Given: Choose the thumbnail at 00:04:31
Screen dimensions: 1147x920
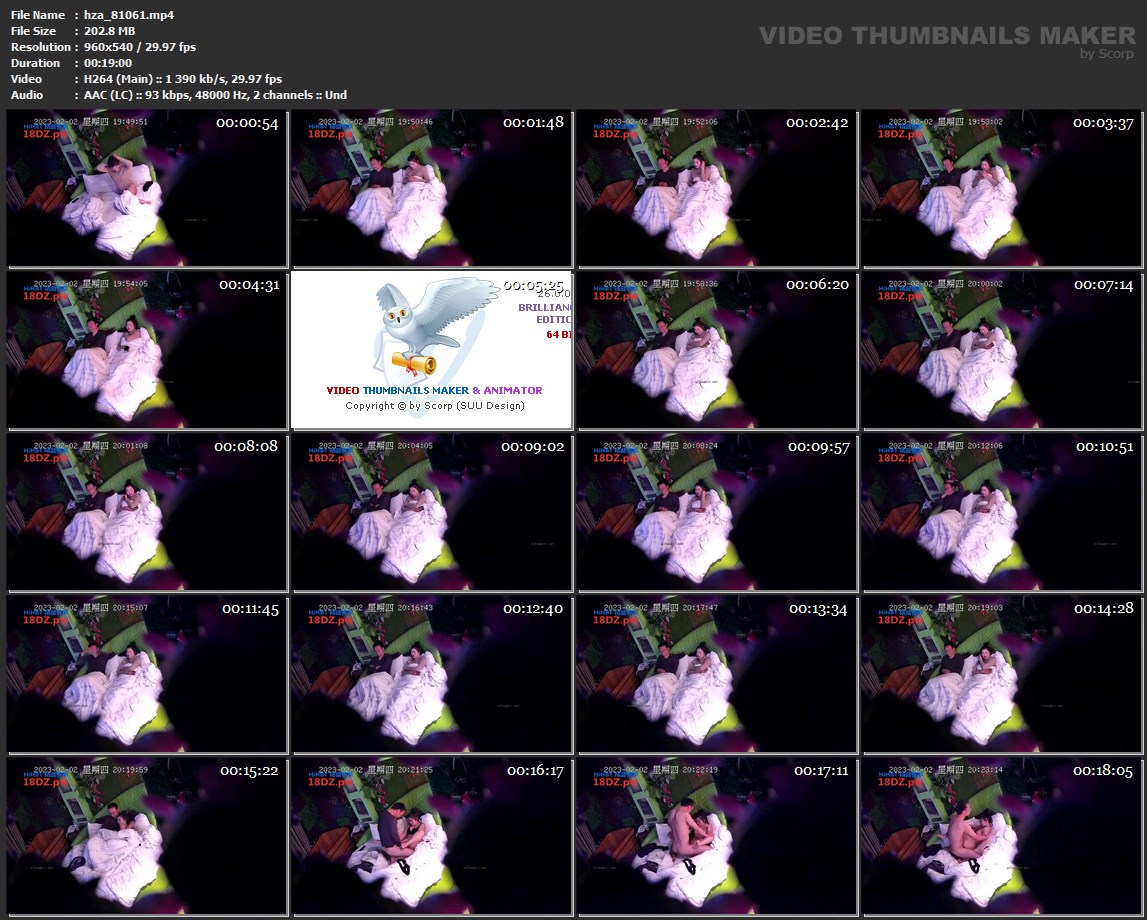Looking at the screenshot, I should click(x=147, y=351).
